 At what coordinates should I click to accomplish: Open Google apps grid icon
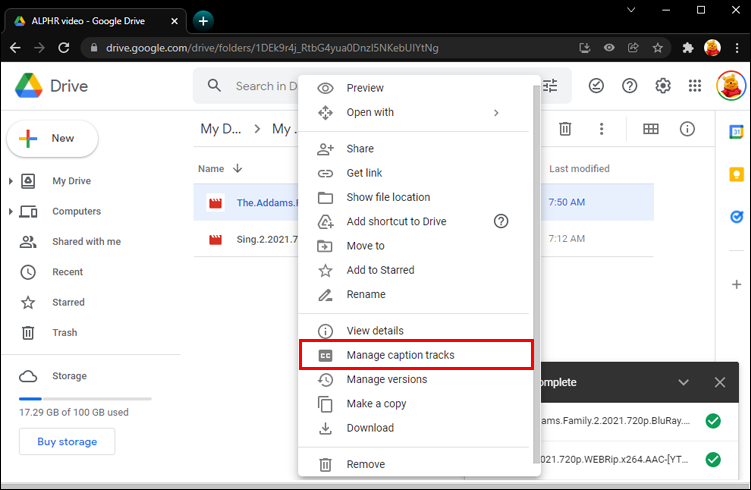694,86
